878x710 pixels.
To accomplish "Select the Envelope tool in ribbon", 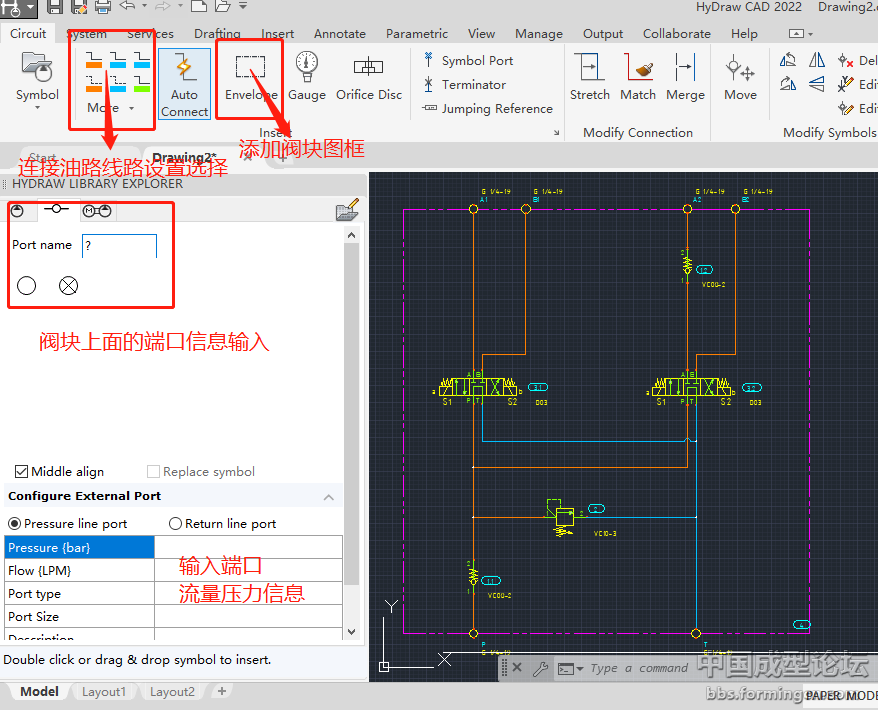I will [x=250, y=77].
